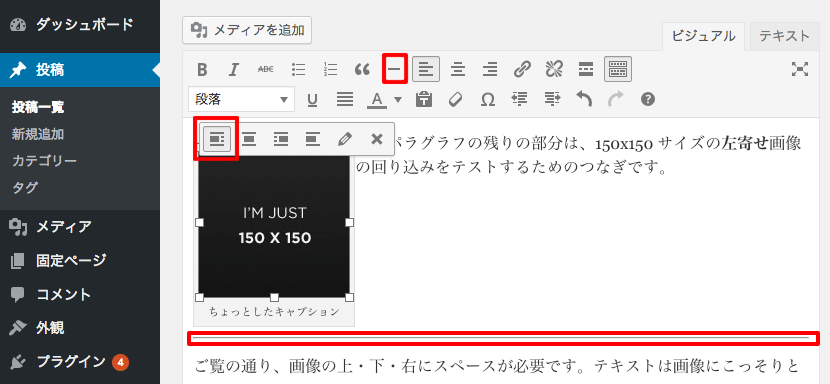Image resolution: width=830 pixels, height=384 pixels.
Task: Set image alignment to right
Action: pos(281,139)
